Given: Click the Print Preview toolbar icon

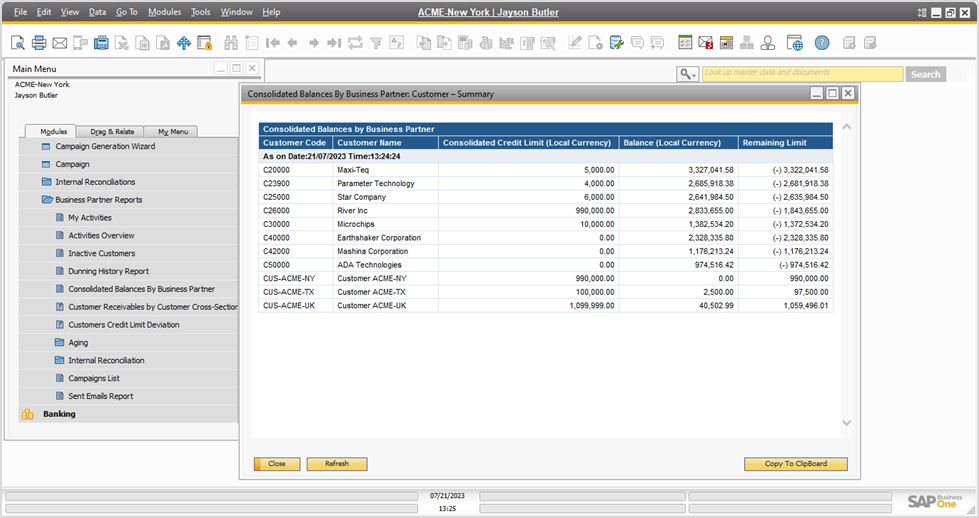Looking at the screenshot, I should pos(18,43).
